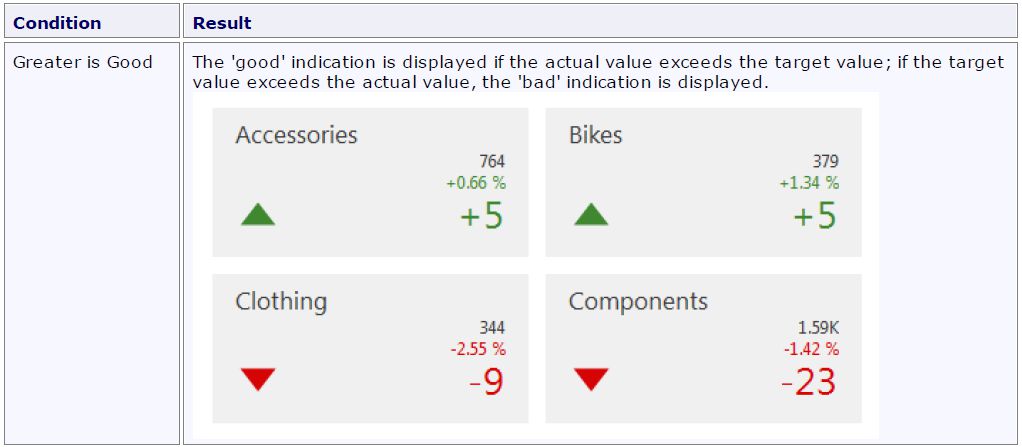Click the Greater is Good condition cell
This screenshot has width=1022, height=447.
tap(83, 62)
